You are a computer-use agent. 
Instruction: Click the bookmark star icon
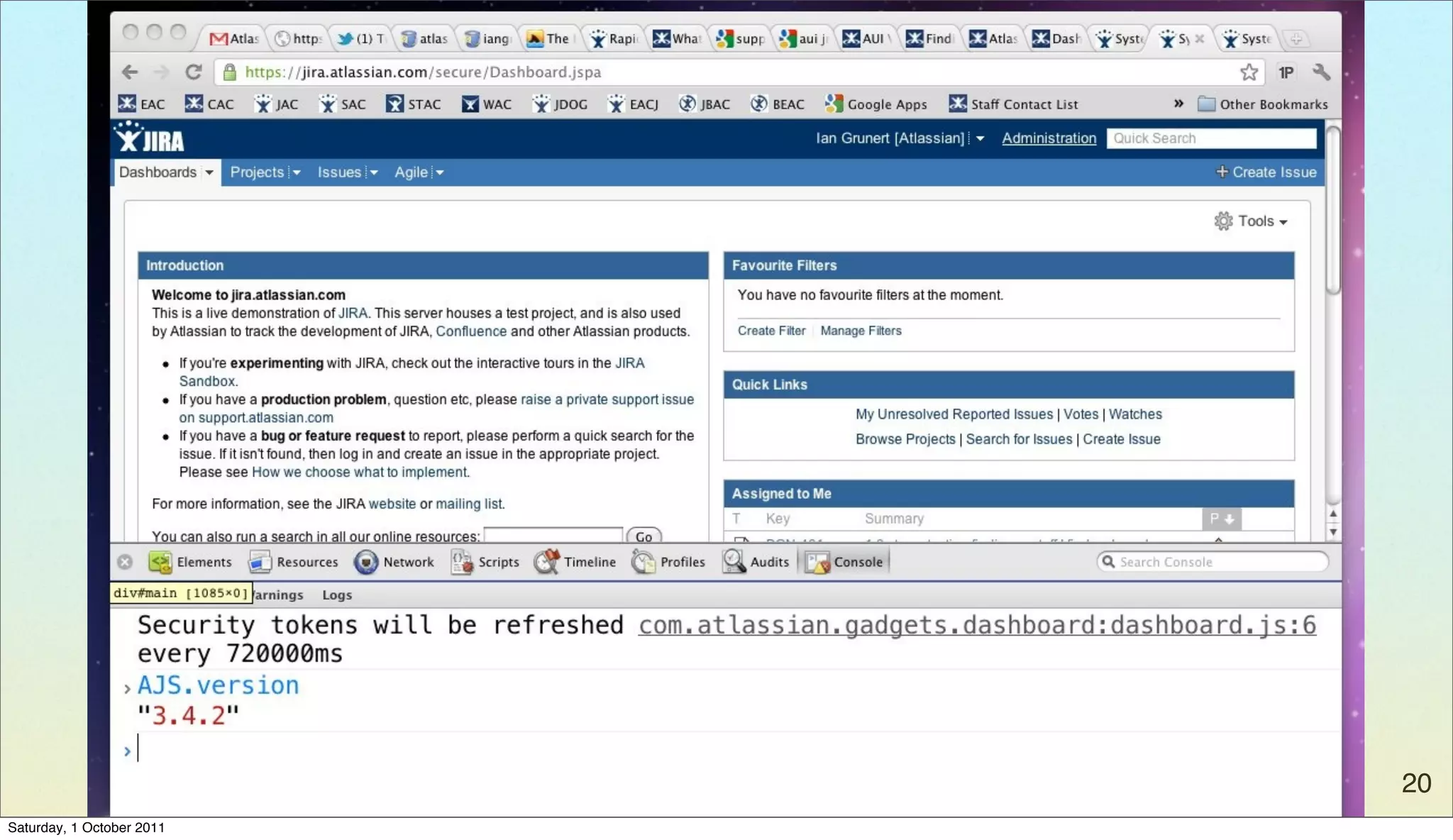[x=1249, y=72]
